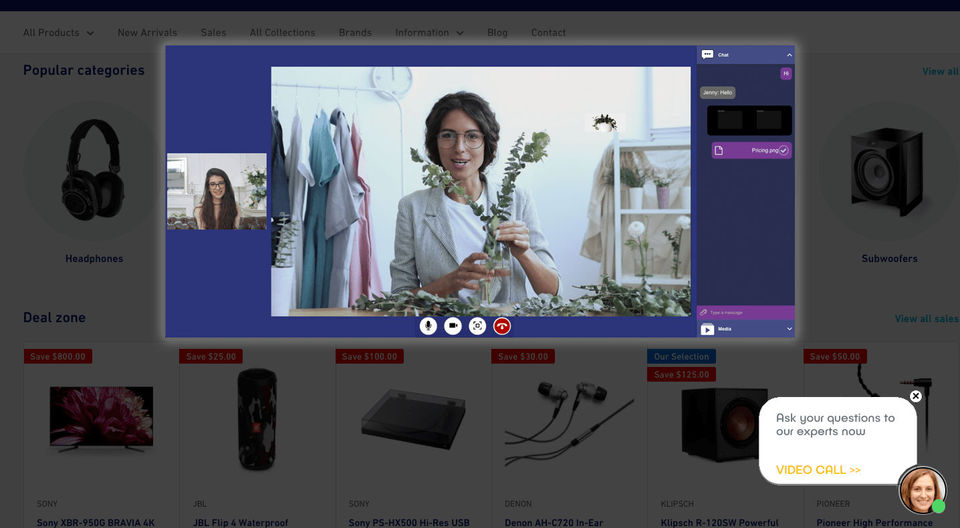This screenshot has width=960, height=528.
Task: Click the main video feed of the host
Action: tap(481, 191)
